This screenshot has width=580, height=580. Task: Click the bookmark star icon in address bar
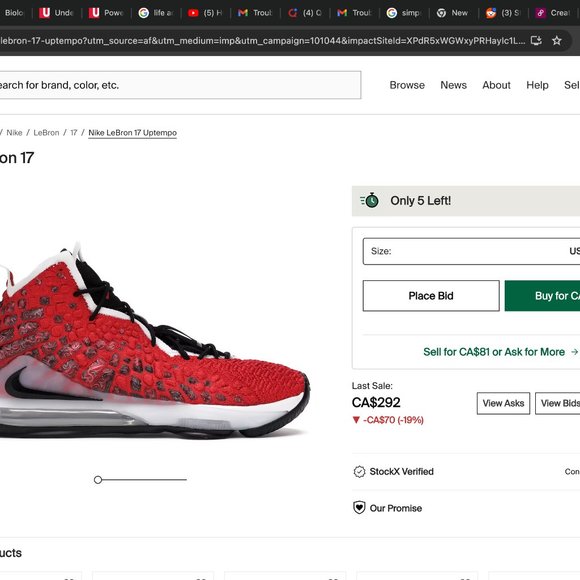tap(556, 40)
